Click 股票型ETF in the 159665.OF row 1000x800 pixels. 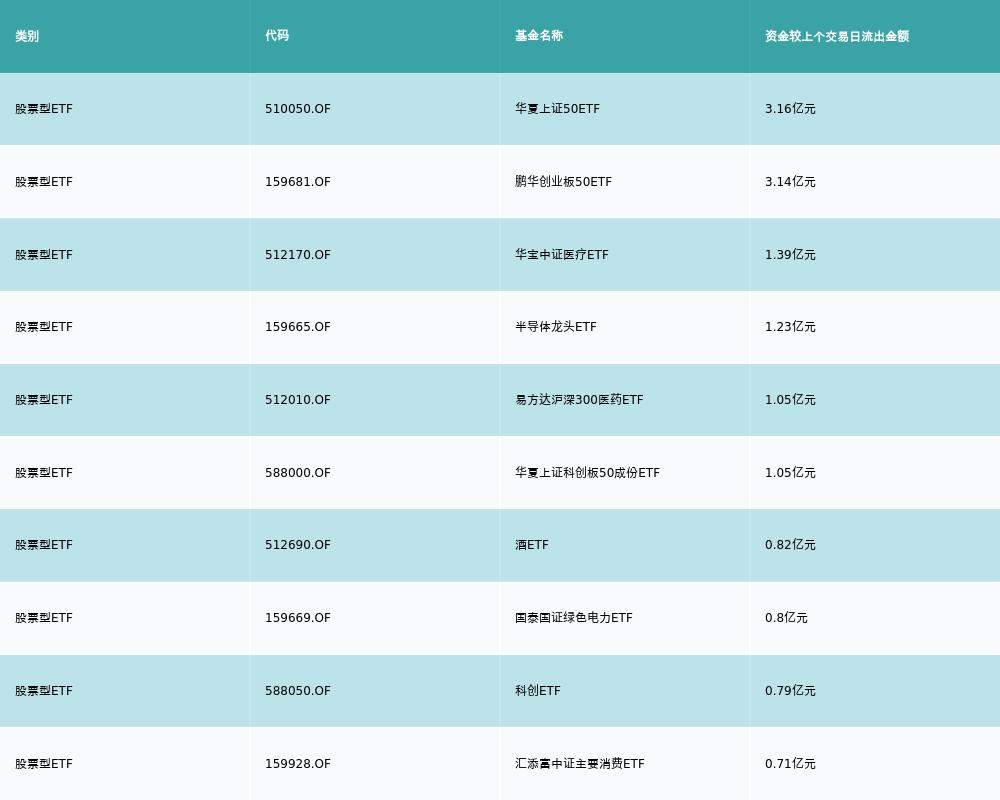click(x=44, y=327)
